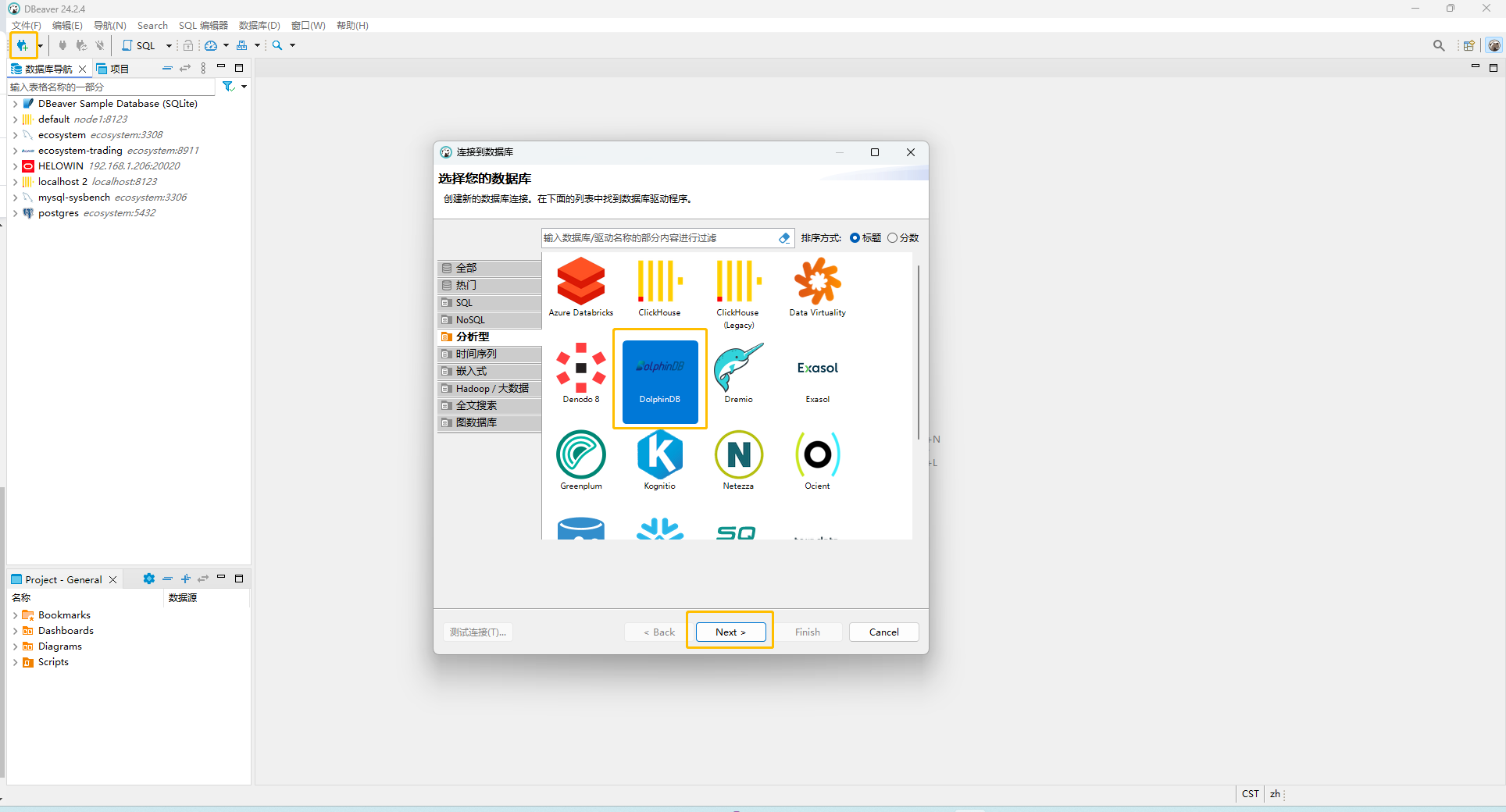Switch to the 项目 tab
The width and height of the screenshot is (1506, 812).
pyautogui.click(x=112, y=69)
